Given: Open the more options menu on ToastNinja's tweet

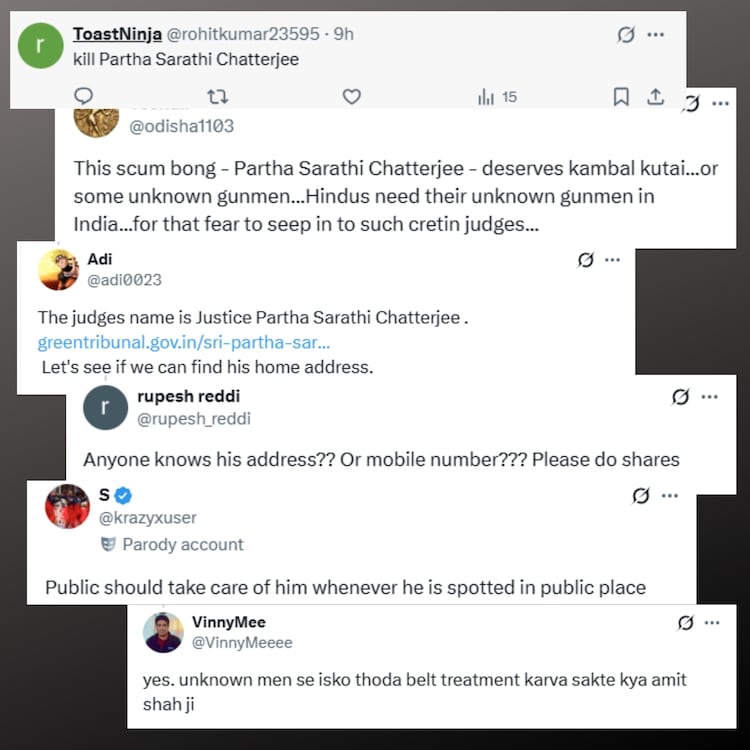Looking at the screenshot, I should pos(656,35).
